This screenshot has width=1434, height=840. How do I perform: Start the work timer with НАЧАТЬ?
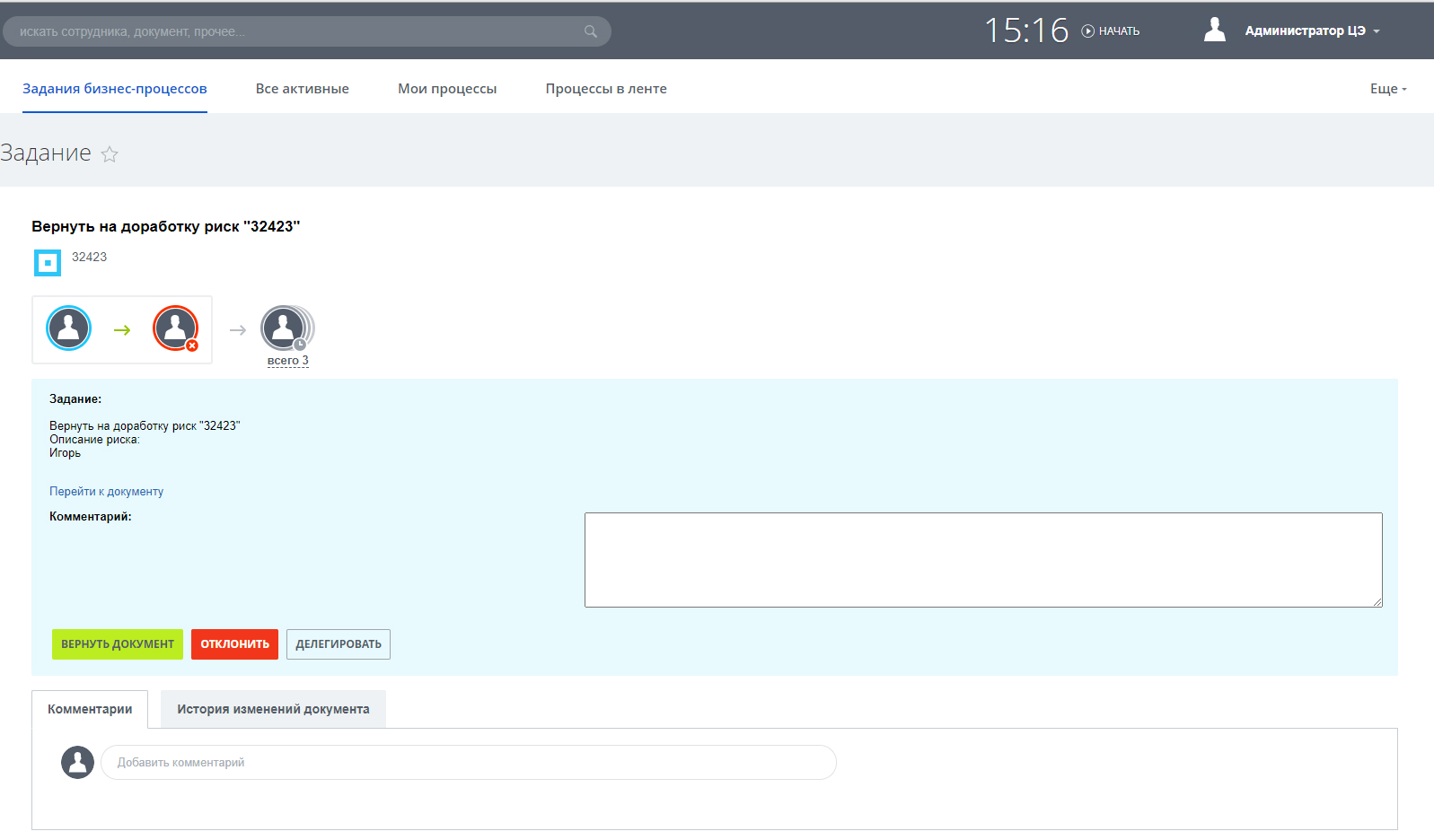click(x=1111, y=31)
